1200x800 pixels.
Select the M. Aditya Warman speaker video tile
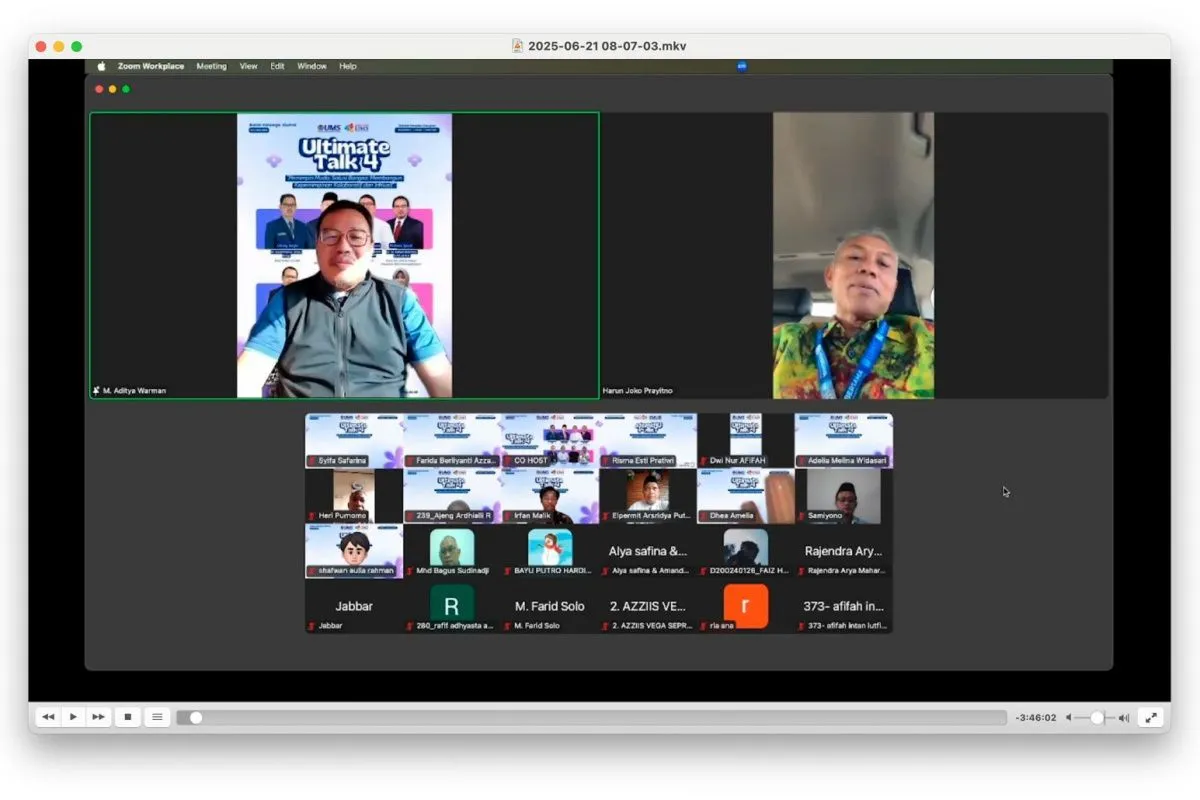pyautogui.click(x=344, y=255)
